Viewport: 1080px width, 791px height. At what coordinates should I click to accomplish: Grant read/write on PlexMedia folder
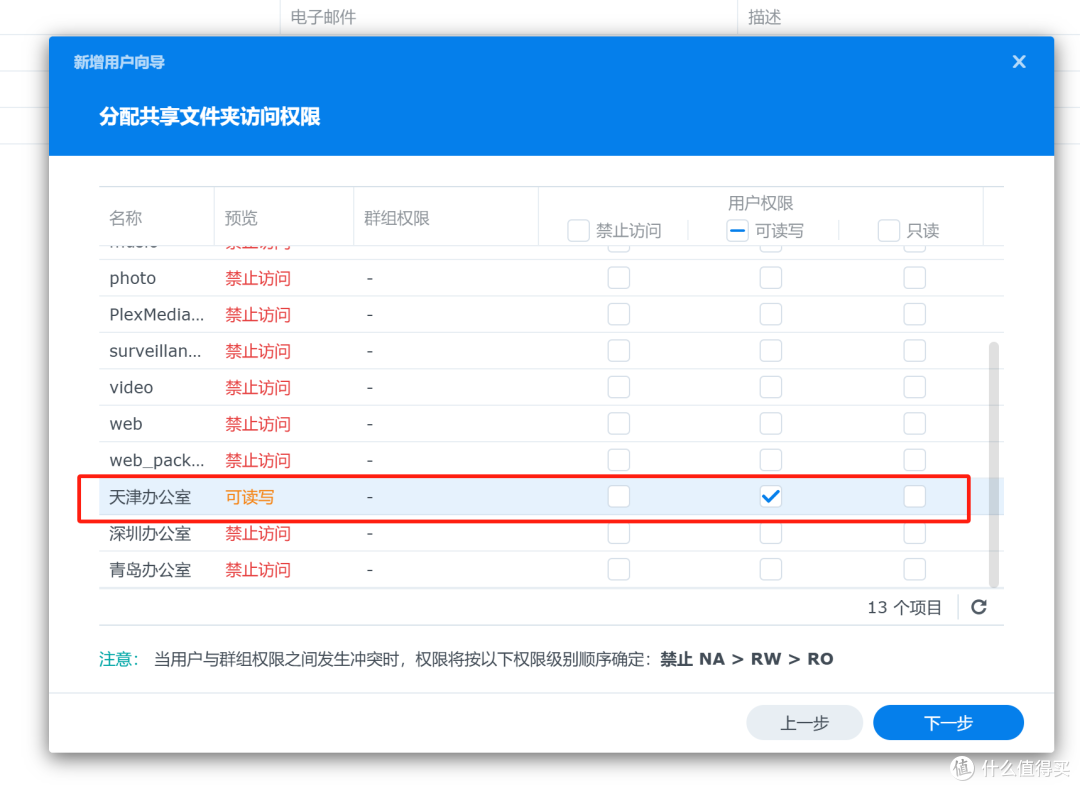tap(771, 315)
